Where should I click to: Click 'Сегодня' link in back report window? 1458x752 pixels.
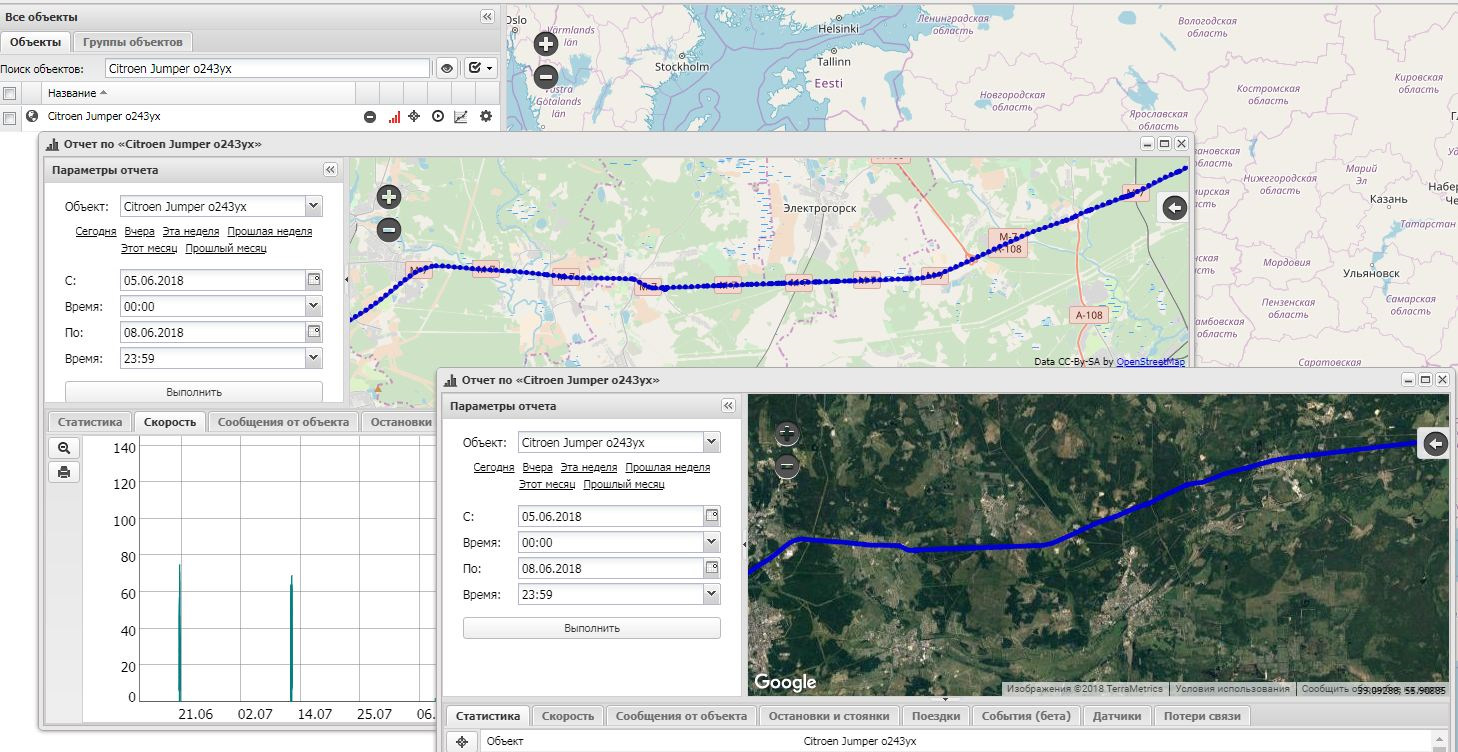tap(96, 231)
